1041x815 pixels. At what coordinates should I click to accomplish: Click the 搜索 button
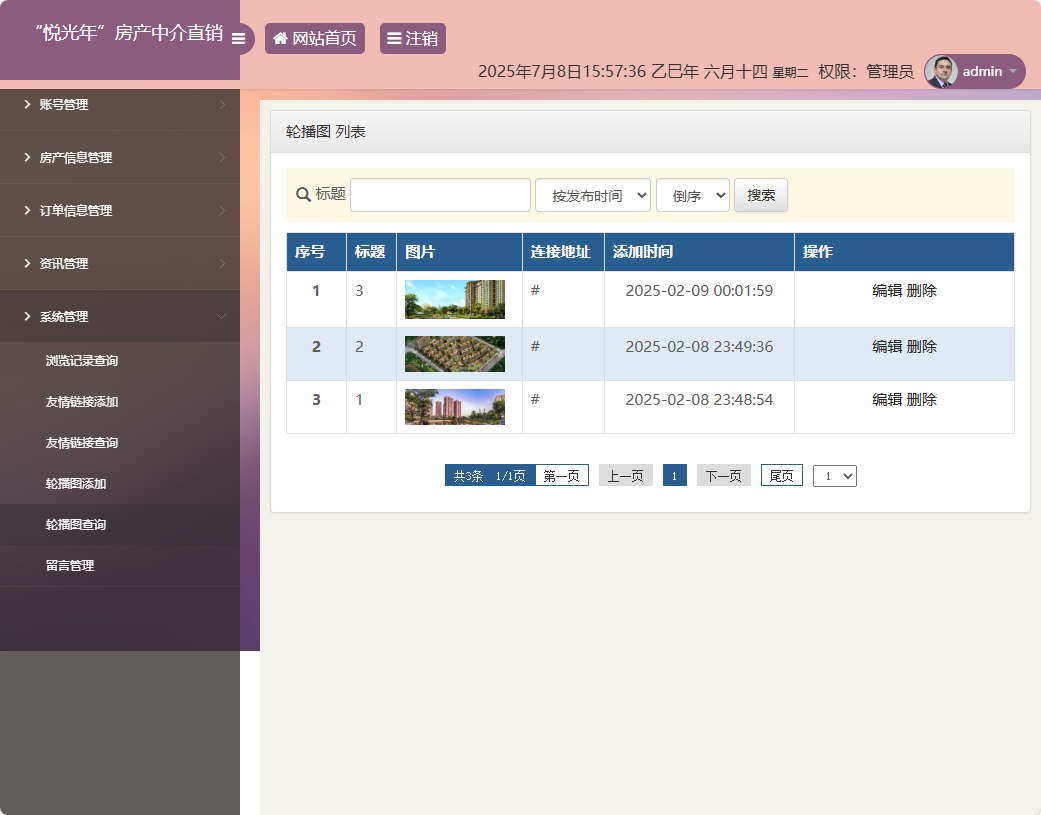(x=760, y=194)
